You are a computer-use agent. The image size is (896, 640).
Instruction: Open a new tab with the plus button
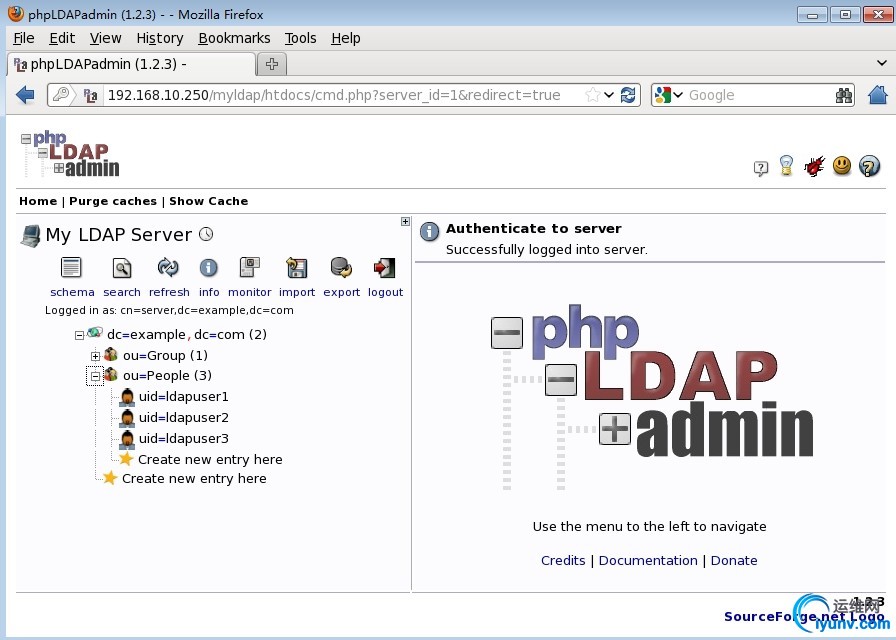pos(272,64)
